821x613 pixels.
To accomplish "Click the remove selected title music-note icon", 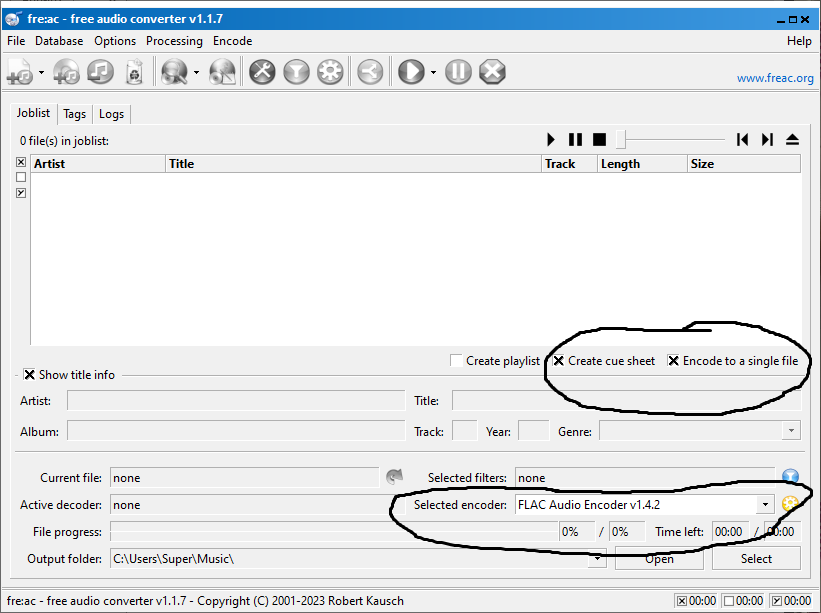I will tap(101, 72).
